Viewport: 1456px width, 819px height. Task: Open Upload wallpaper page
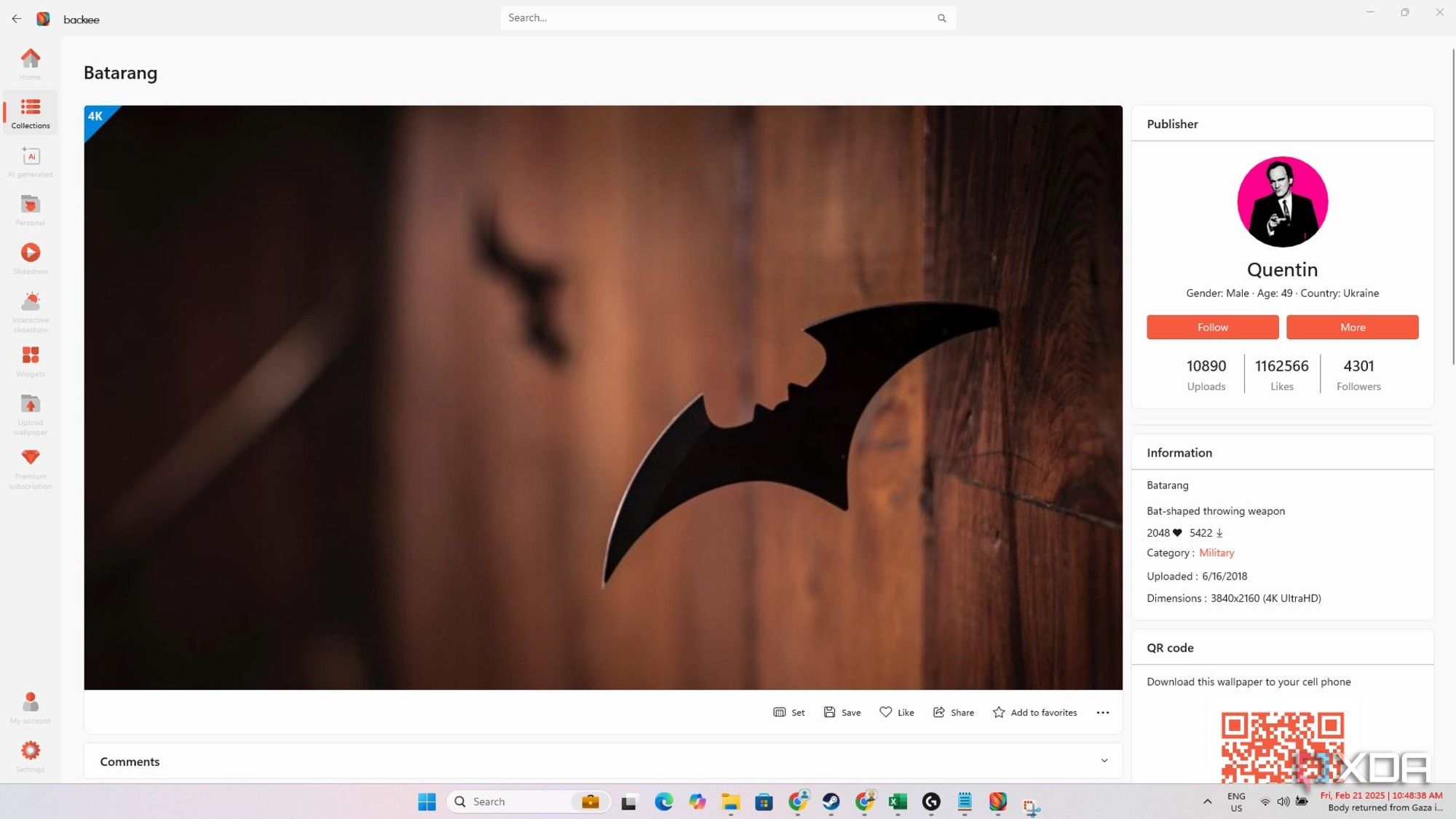click(30, 414)
